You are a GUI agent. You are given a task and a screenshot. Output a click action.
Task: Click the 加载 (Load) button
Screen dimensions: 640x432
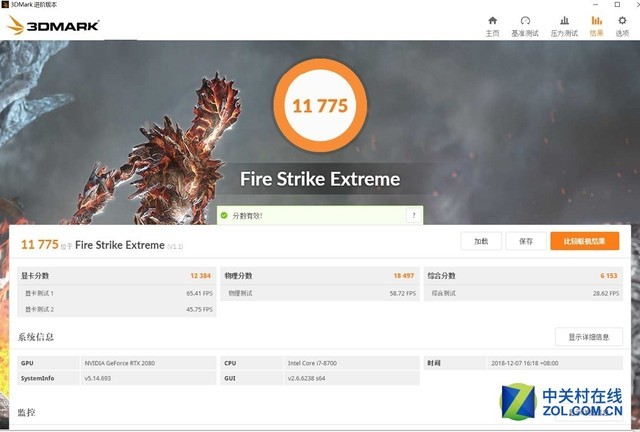pos(481,241)
